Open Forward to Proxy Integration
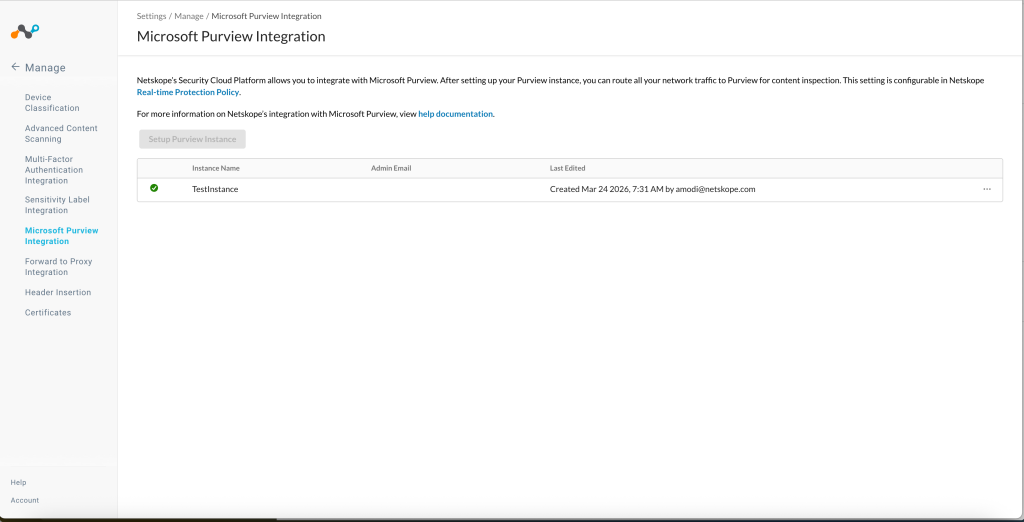Image resolution: width=1024 pixels, height=522 pixels. [59, 267]
